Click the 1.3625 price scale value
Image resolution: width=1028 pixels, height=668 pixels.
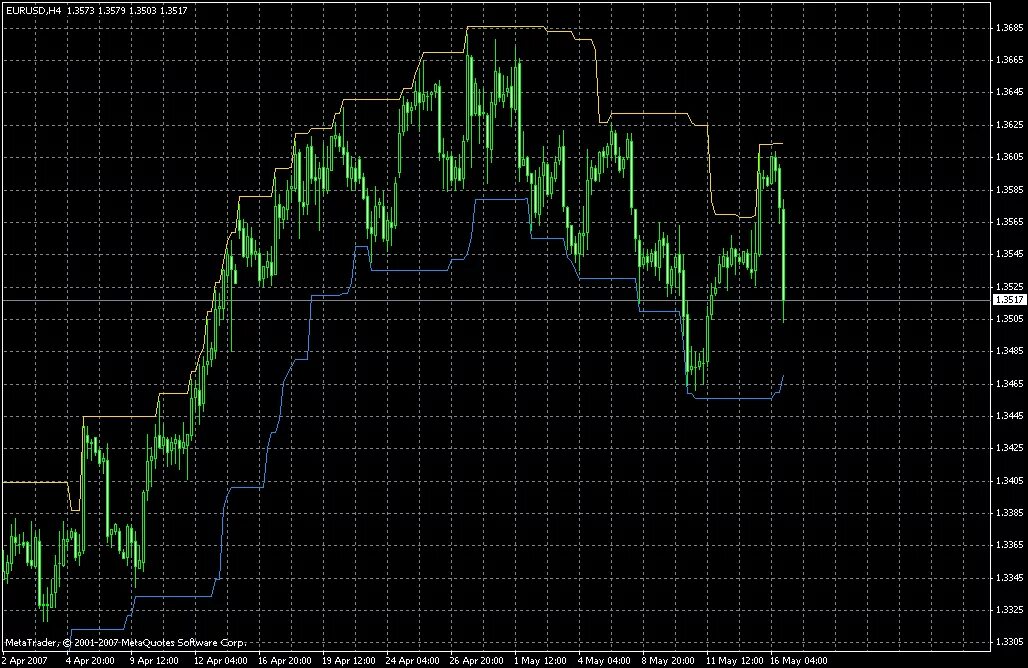(1009, 125)
